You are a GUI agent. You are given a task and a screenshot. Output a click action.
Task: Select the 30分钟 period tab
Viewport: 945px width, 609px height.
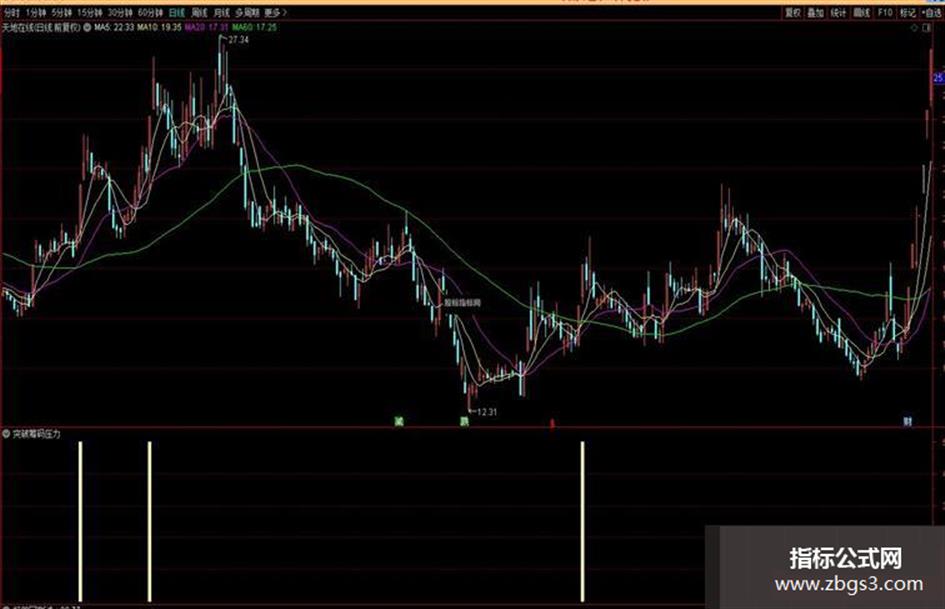[x=120, y=13]
